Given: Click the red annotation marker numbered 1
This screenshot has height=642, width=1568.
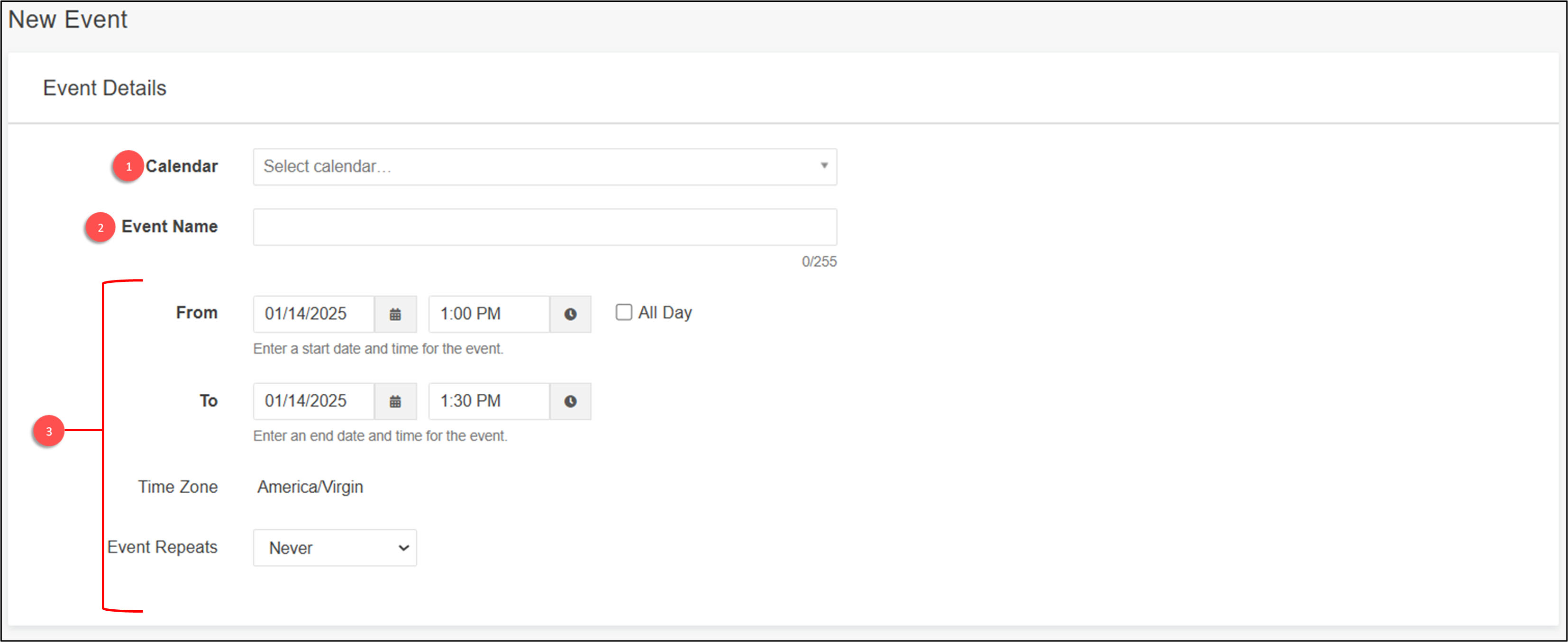Looking at the screenshot, I should [128, 166].
